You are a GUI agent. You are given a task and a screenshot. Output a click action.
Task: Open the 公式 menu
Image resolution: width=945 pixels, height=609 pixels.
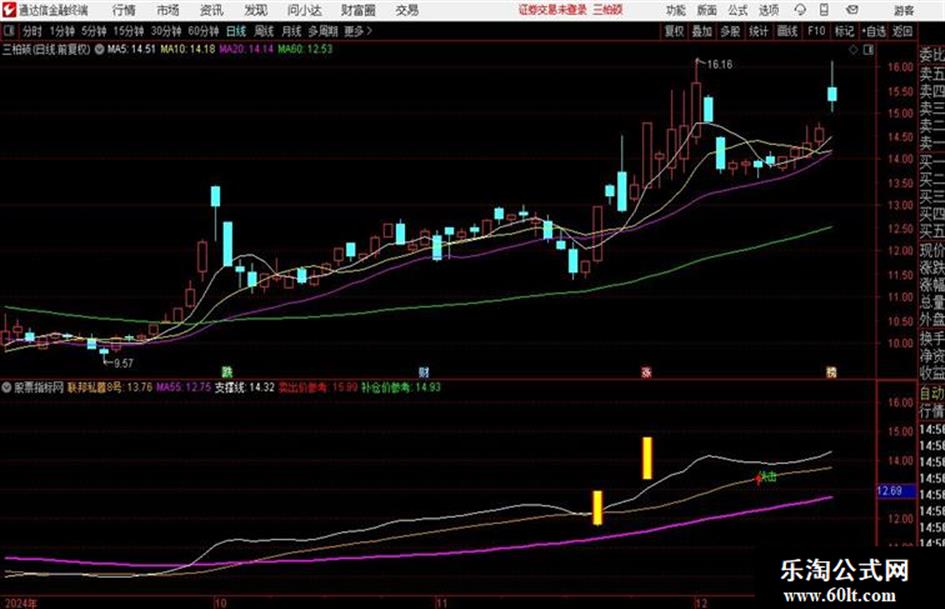(x=738, y=10)
